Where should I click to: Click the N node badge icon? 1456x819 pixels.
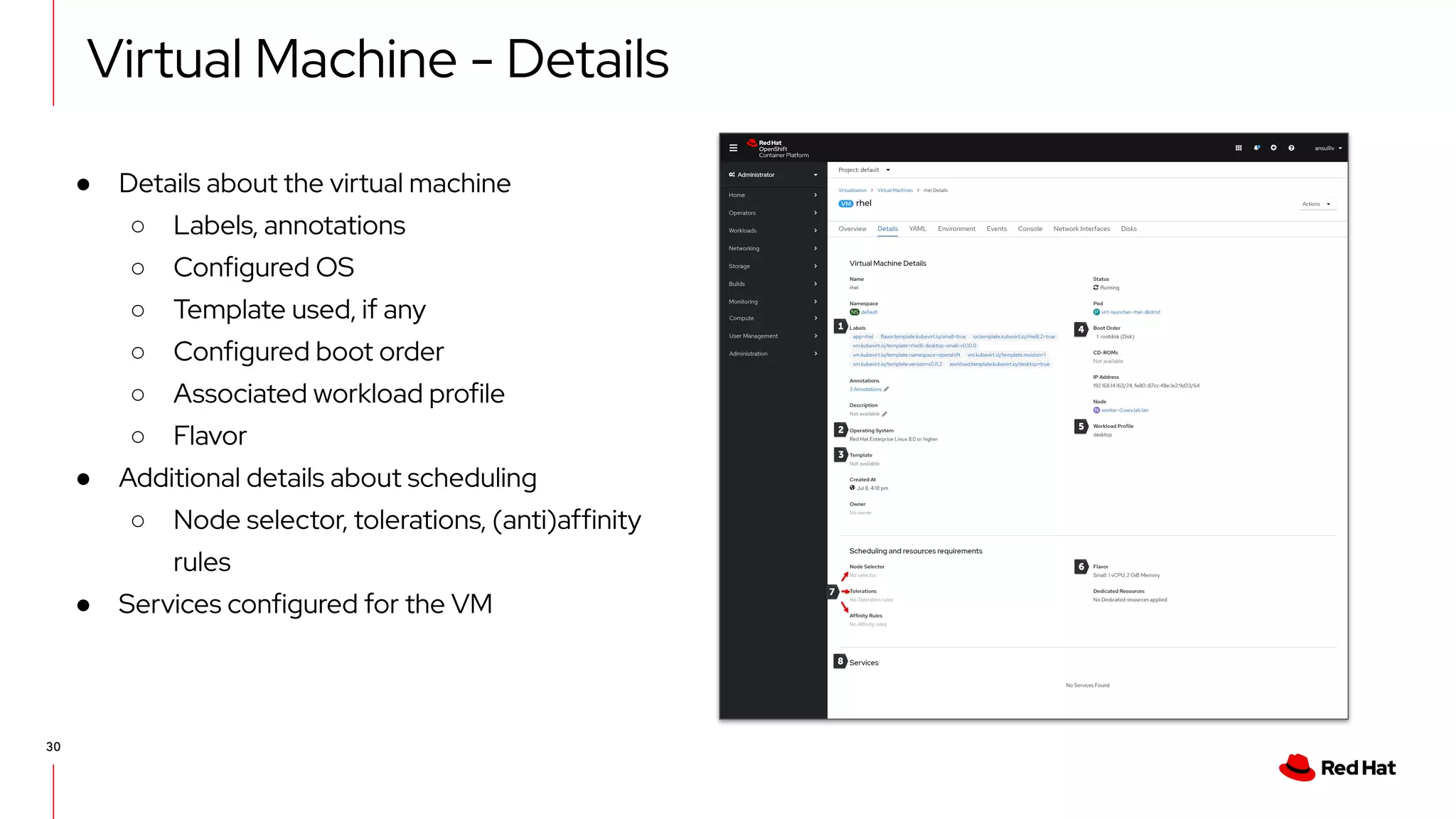coord(1096,410)
